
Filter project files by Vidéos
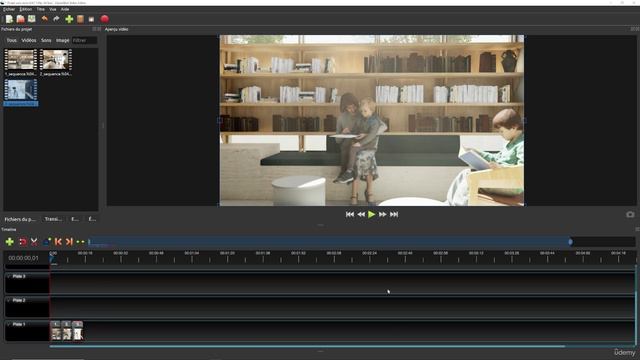(x=29, y=40)
